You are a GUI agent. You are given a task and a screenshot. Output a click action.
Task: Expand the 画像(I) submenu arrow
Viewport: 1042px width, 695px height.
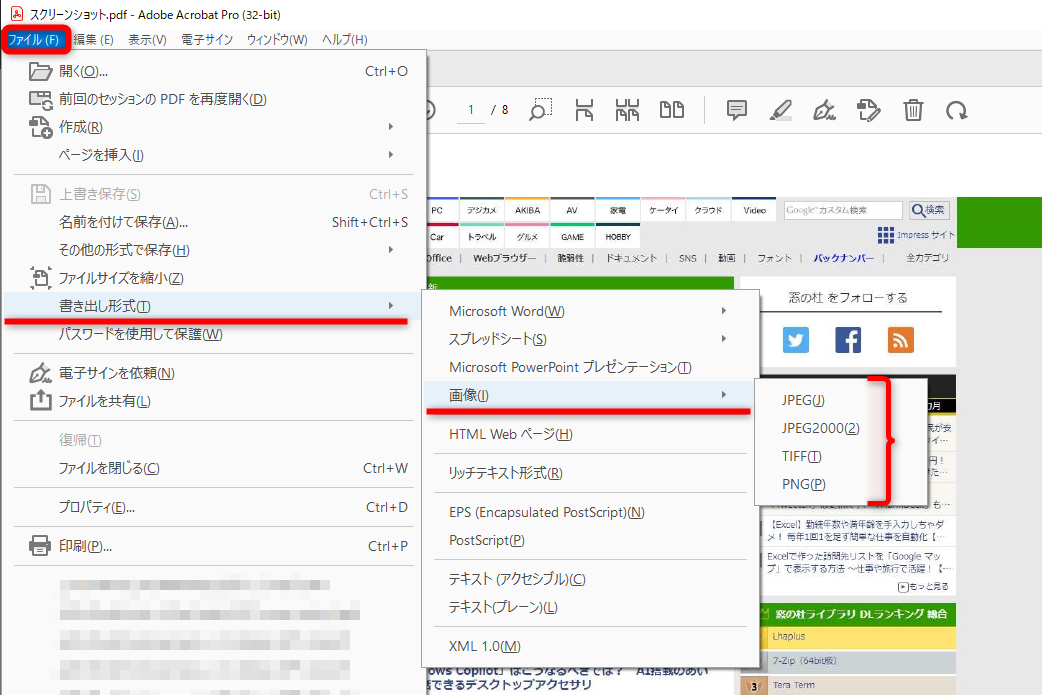[x=724, y=395]
